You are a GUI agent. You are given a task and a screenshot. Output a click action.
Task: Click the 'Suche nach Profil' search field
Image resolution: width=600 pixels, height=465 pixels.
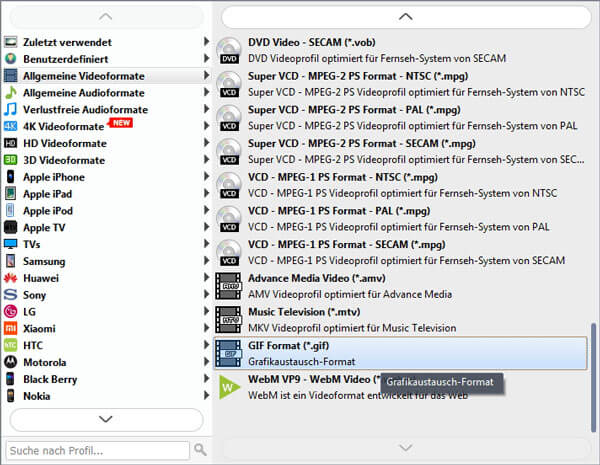pyautogui.click(x=97, y=450)
